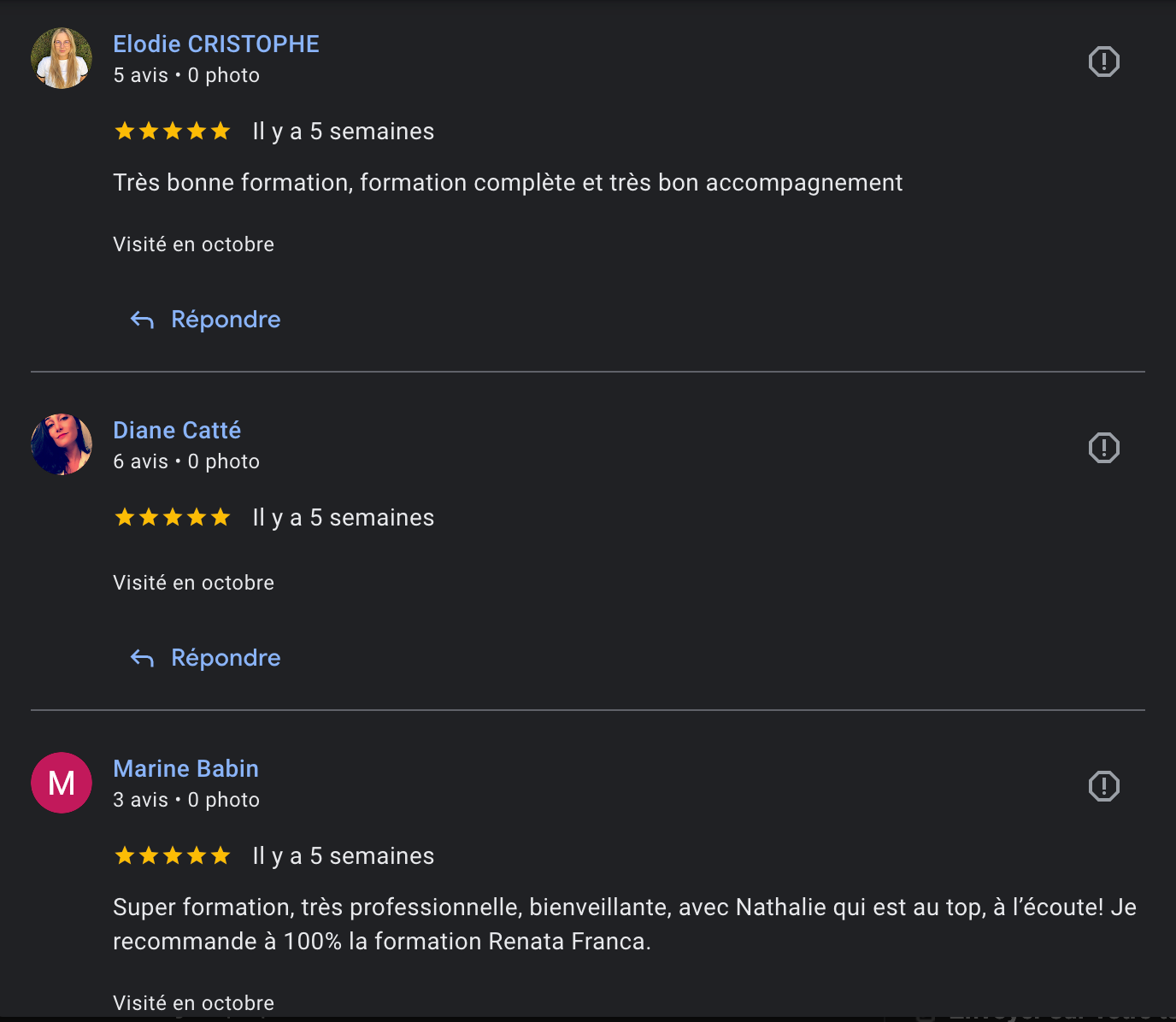Open Marine Babin's reviewer profile name

point(185,768)
